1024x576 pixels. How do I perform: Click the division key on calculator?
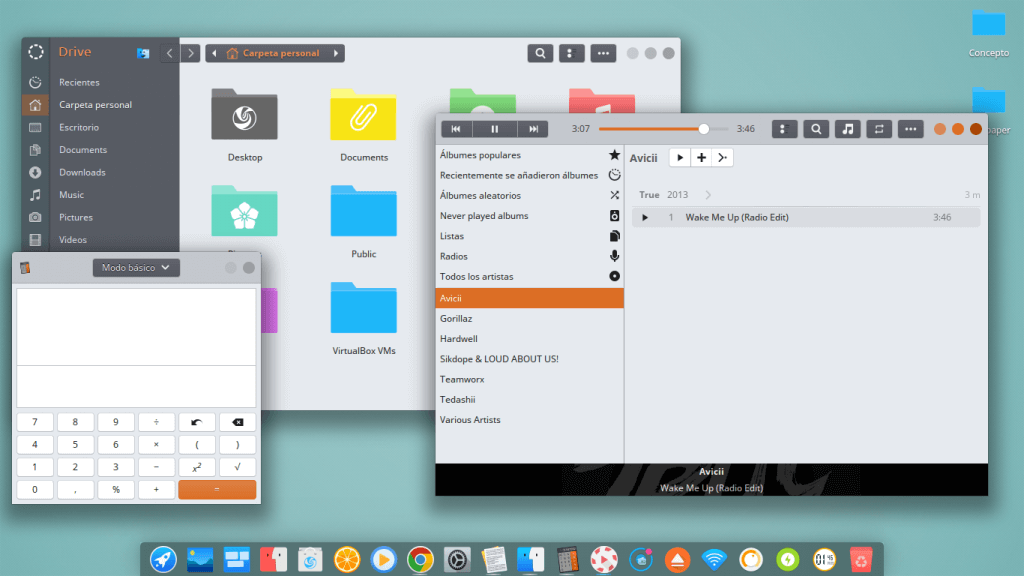click(156, 422)
